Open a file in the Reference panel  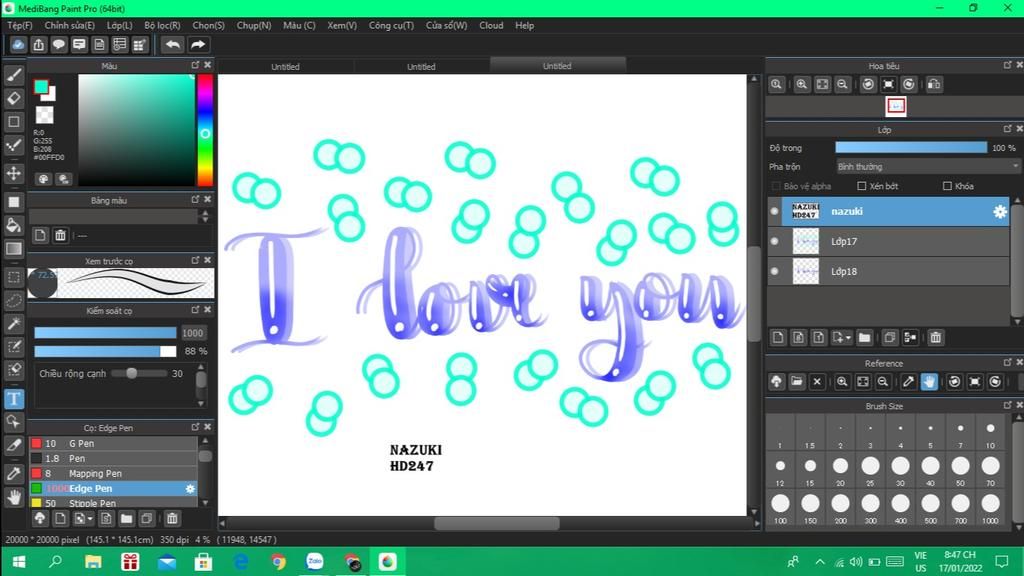797,381
